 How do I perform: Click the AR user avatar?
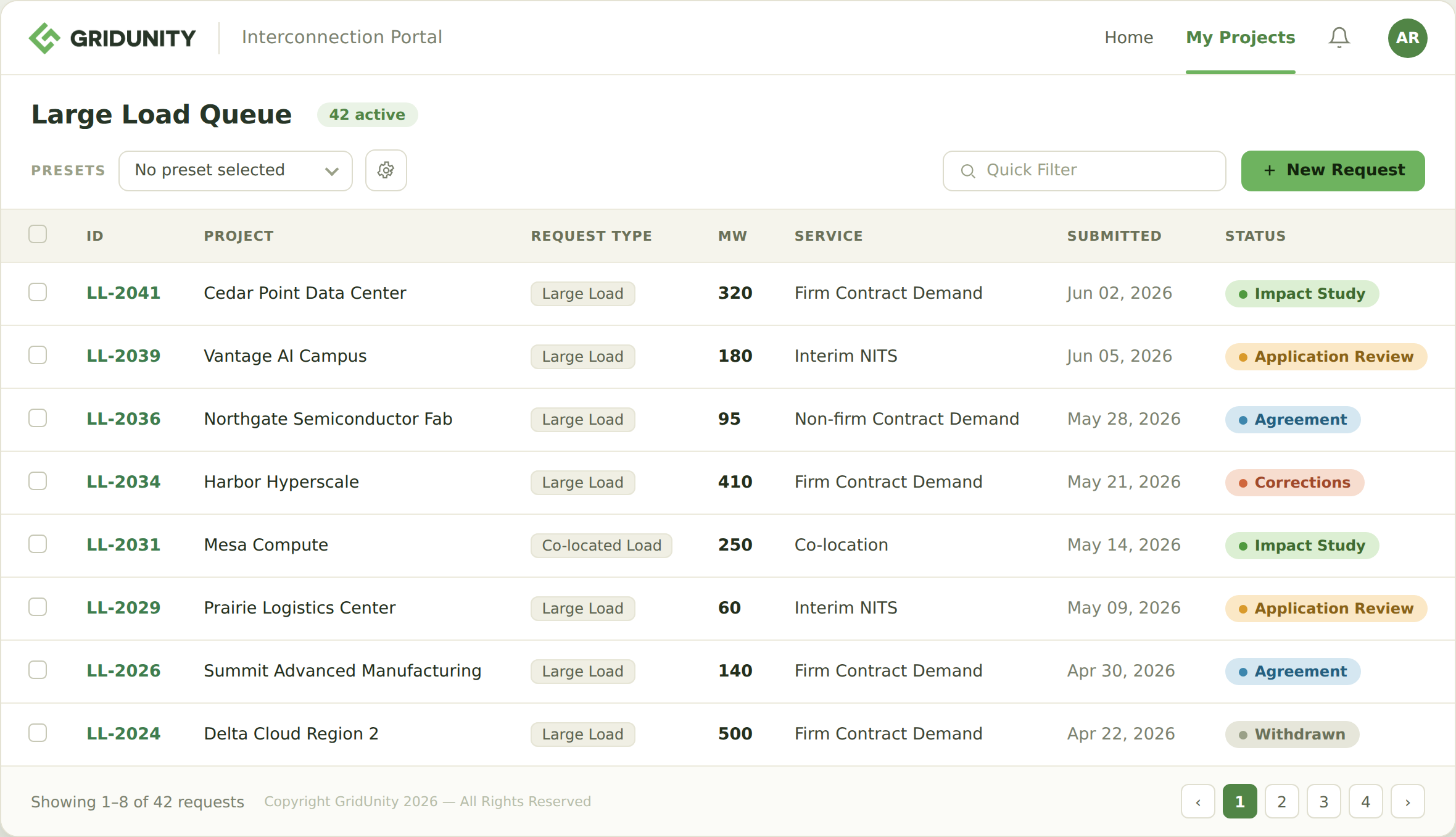(1407, 38)
